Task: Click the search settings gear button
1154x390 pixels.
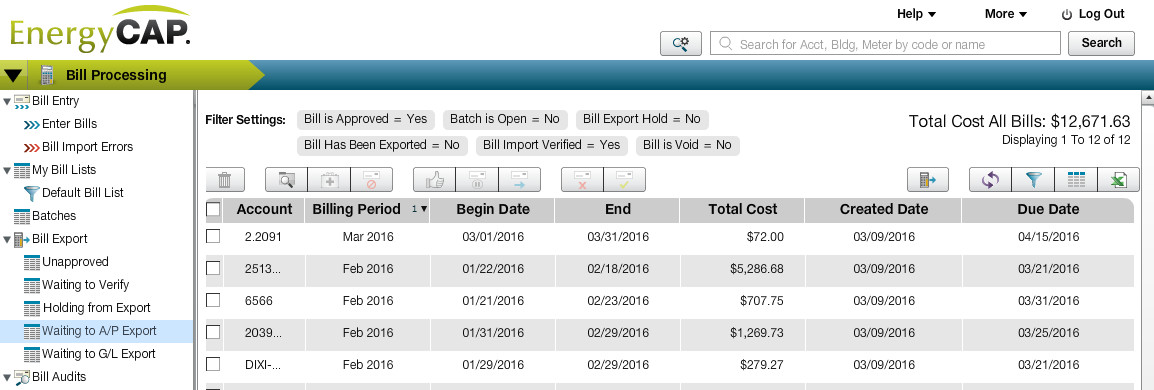Action: 681,43
